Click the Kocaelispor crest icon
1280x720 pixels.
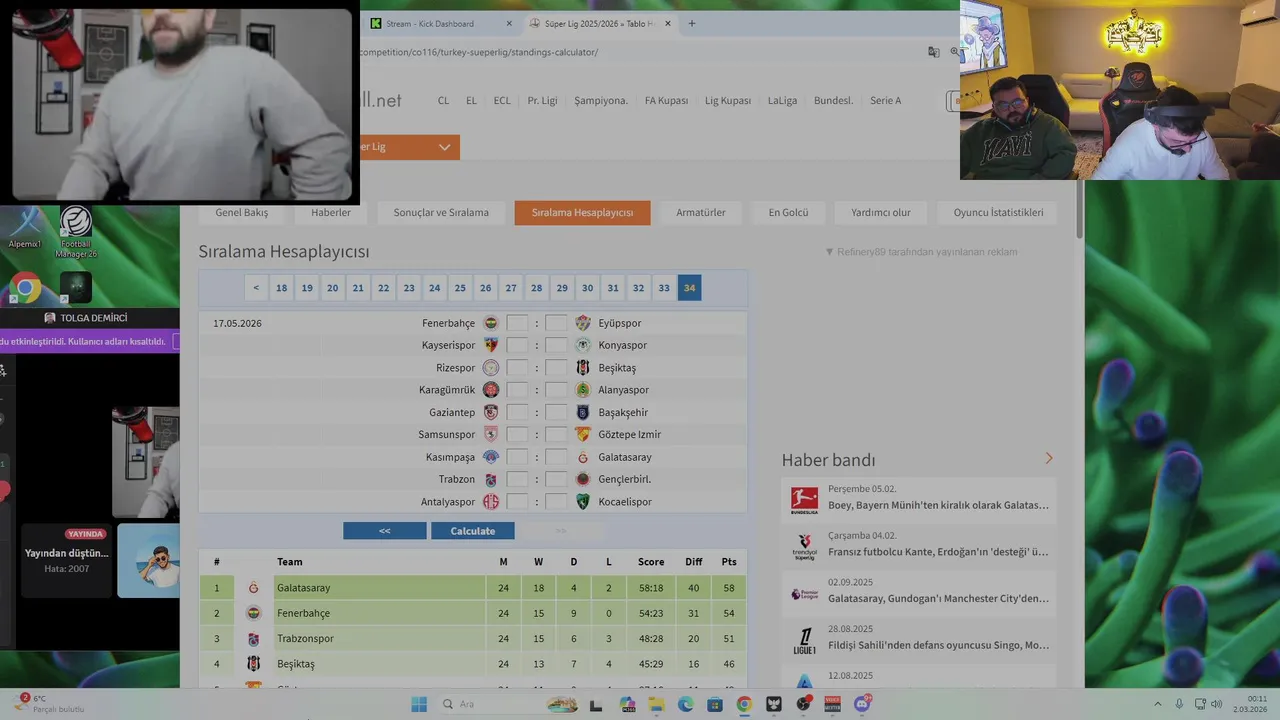click(583, 501)
